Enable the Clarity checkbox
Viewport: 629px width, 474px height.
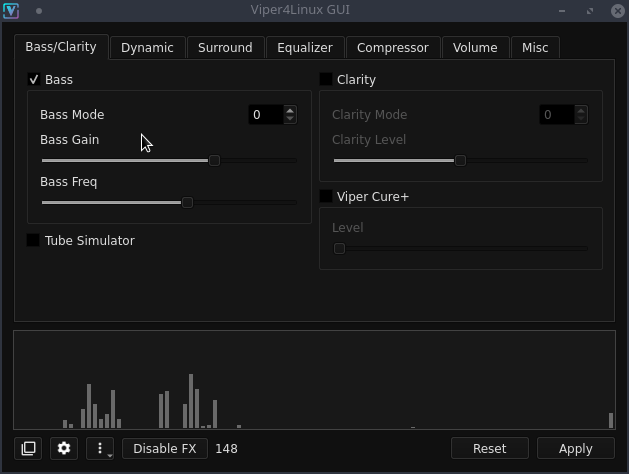(326, 79)
